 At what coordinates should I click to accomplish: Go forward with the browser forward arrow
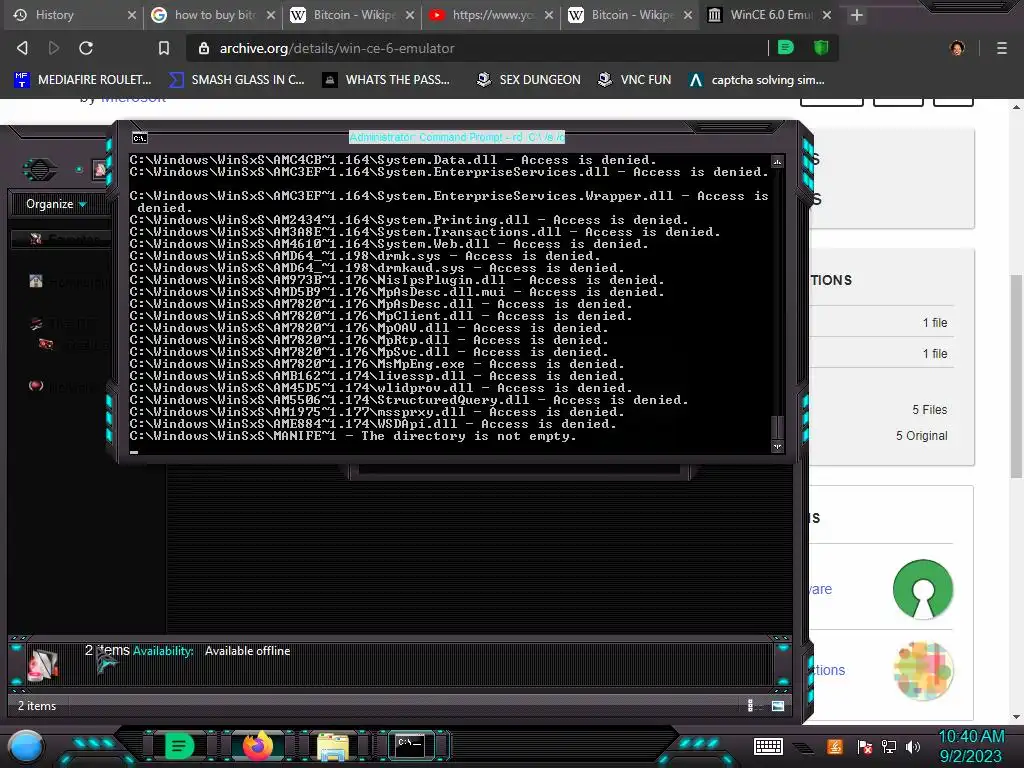click(54, 48)
